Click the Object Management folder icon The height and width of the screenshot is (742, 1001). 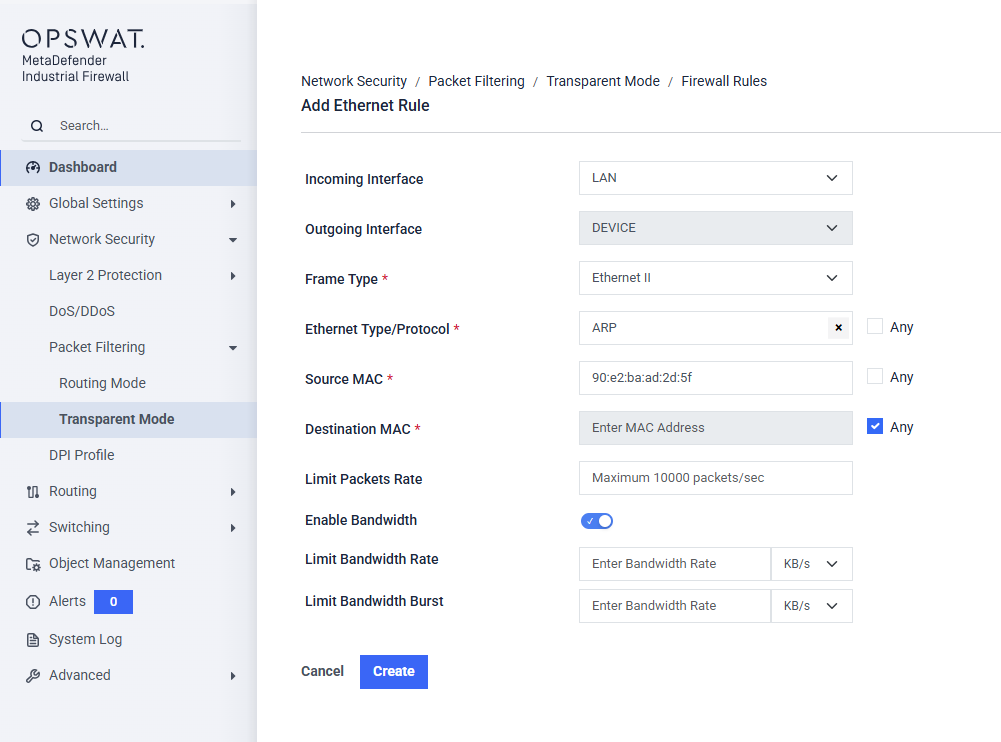click(x=33, y=564)
